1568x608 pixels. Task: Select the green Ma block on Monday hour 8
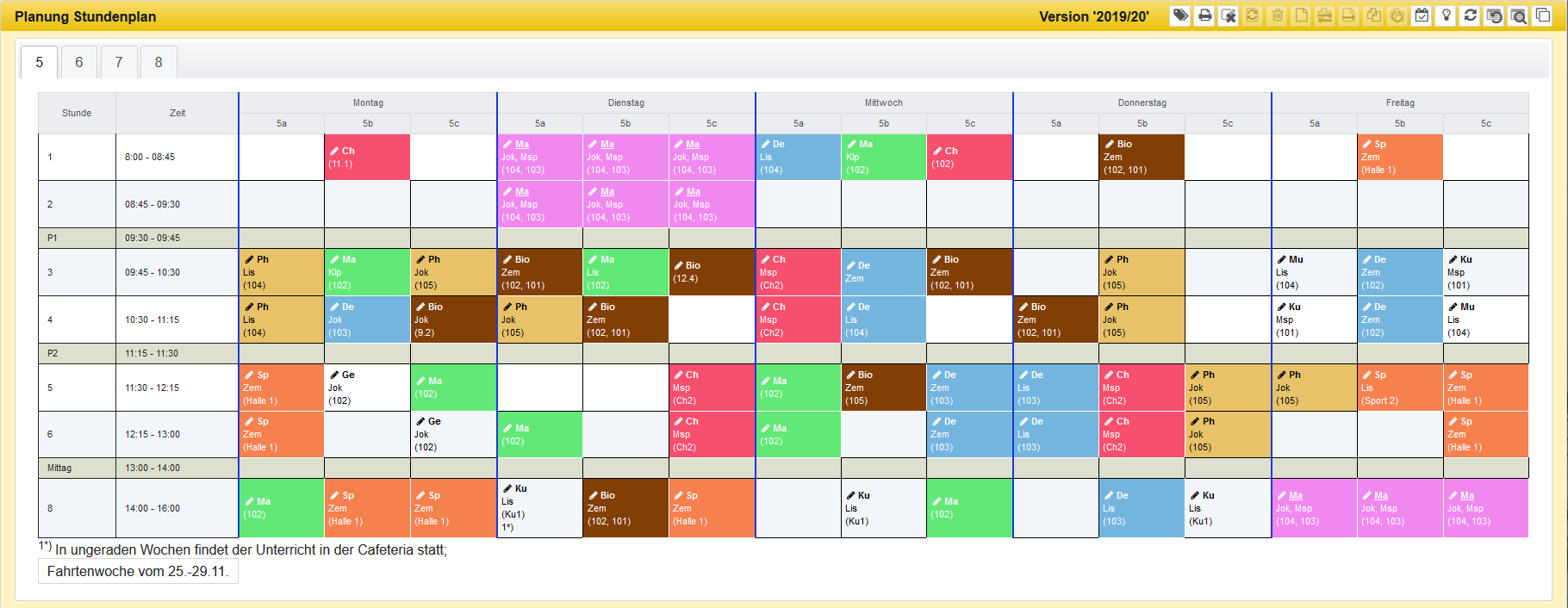click(x=281, y=508)
